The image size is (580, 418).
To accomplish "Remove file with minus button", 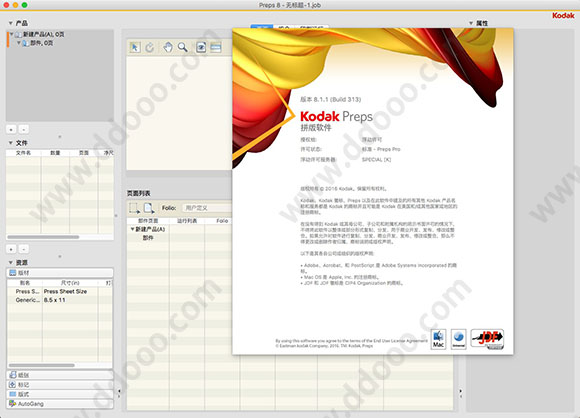I will point(24,249).
